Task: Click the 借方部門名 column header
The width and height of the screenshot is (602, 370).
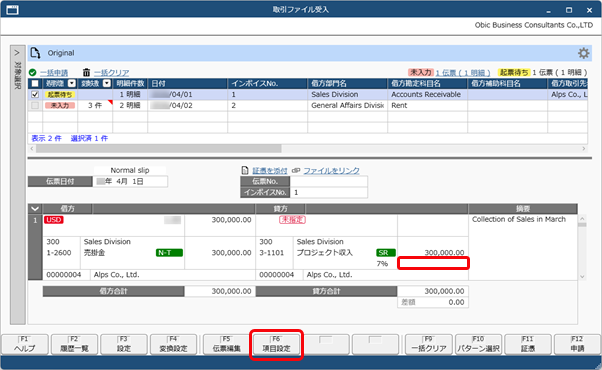Action: tap(347, 83)
